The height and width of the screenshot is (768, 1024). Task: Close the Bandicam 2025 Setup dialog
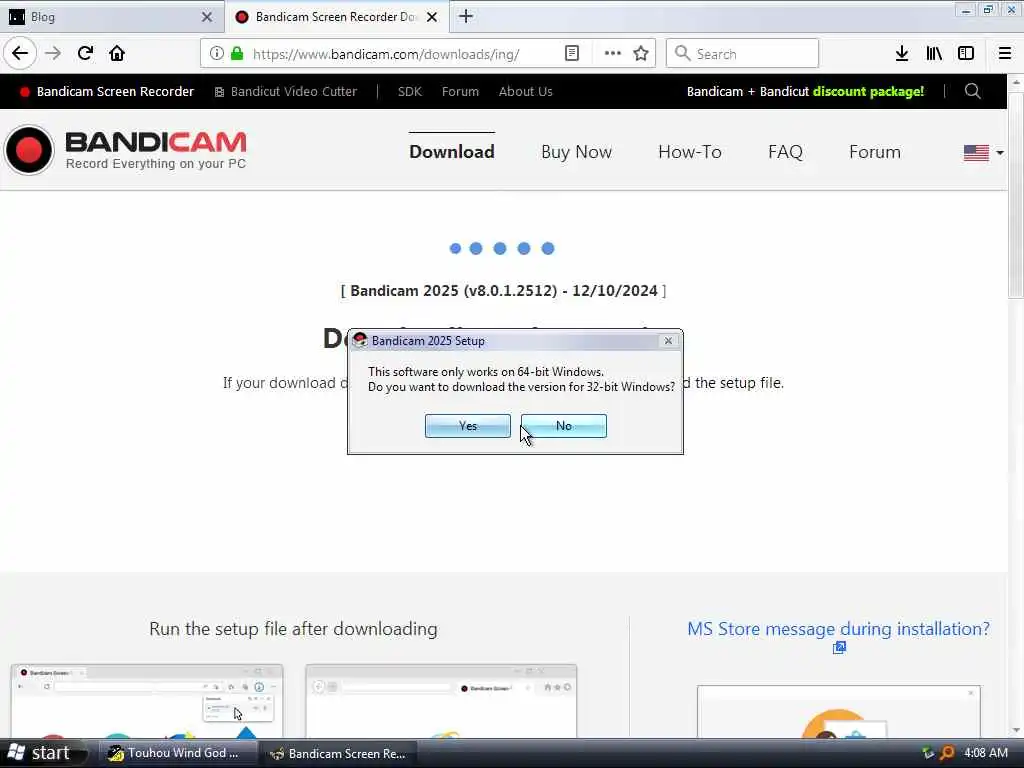[x=668, y=341]
